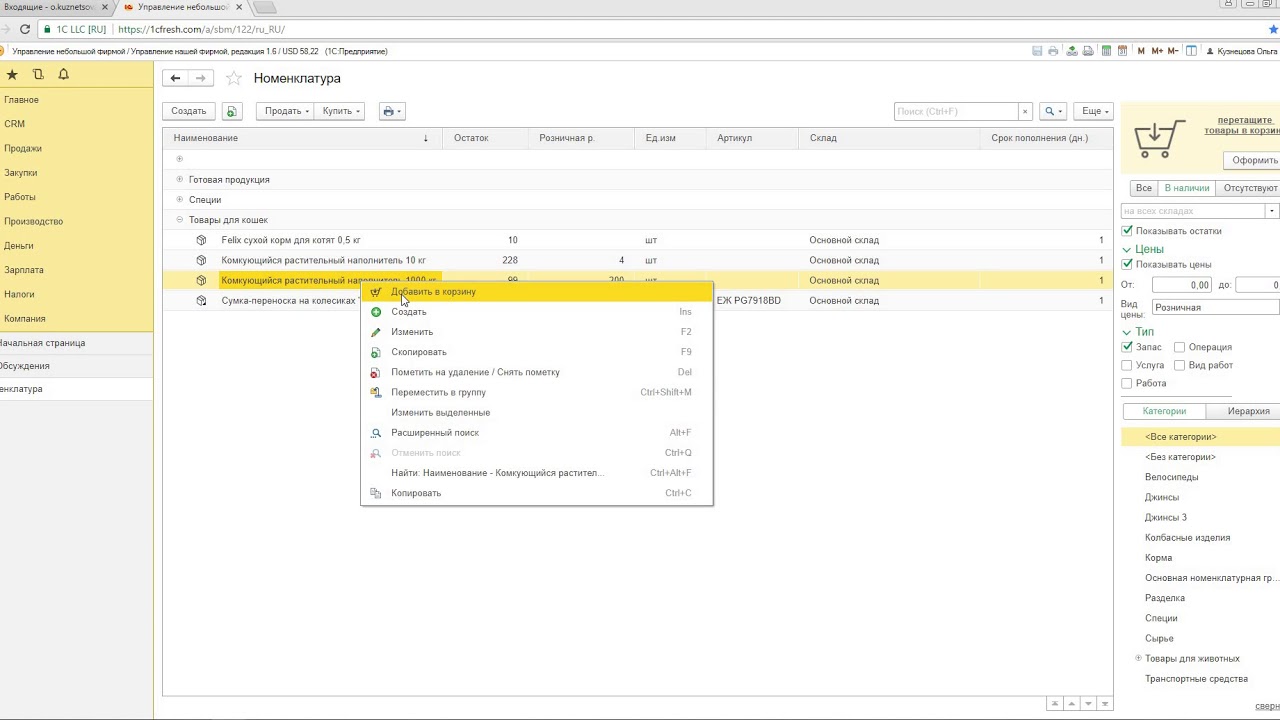Screen dimensions: 1280x720
Task: Jump to the first row of the list
Action: coord(1054,704)
